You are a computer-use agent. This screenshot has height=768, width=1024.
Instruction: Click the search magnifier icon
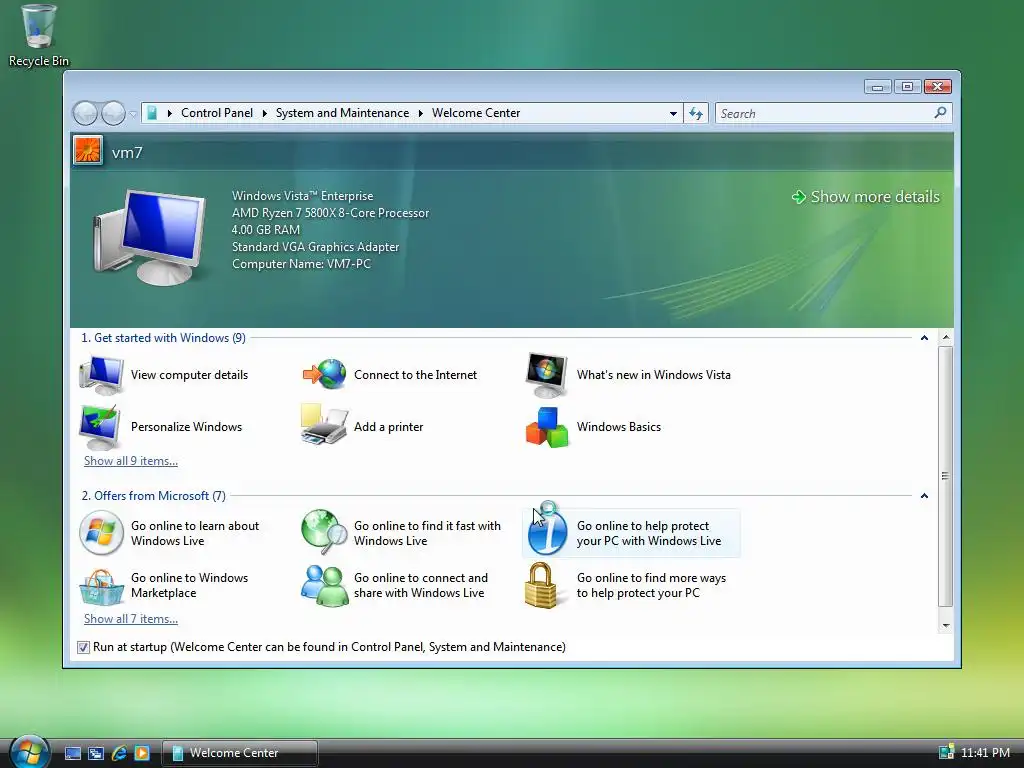click(940, 113)
